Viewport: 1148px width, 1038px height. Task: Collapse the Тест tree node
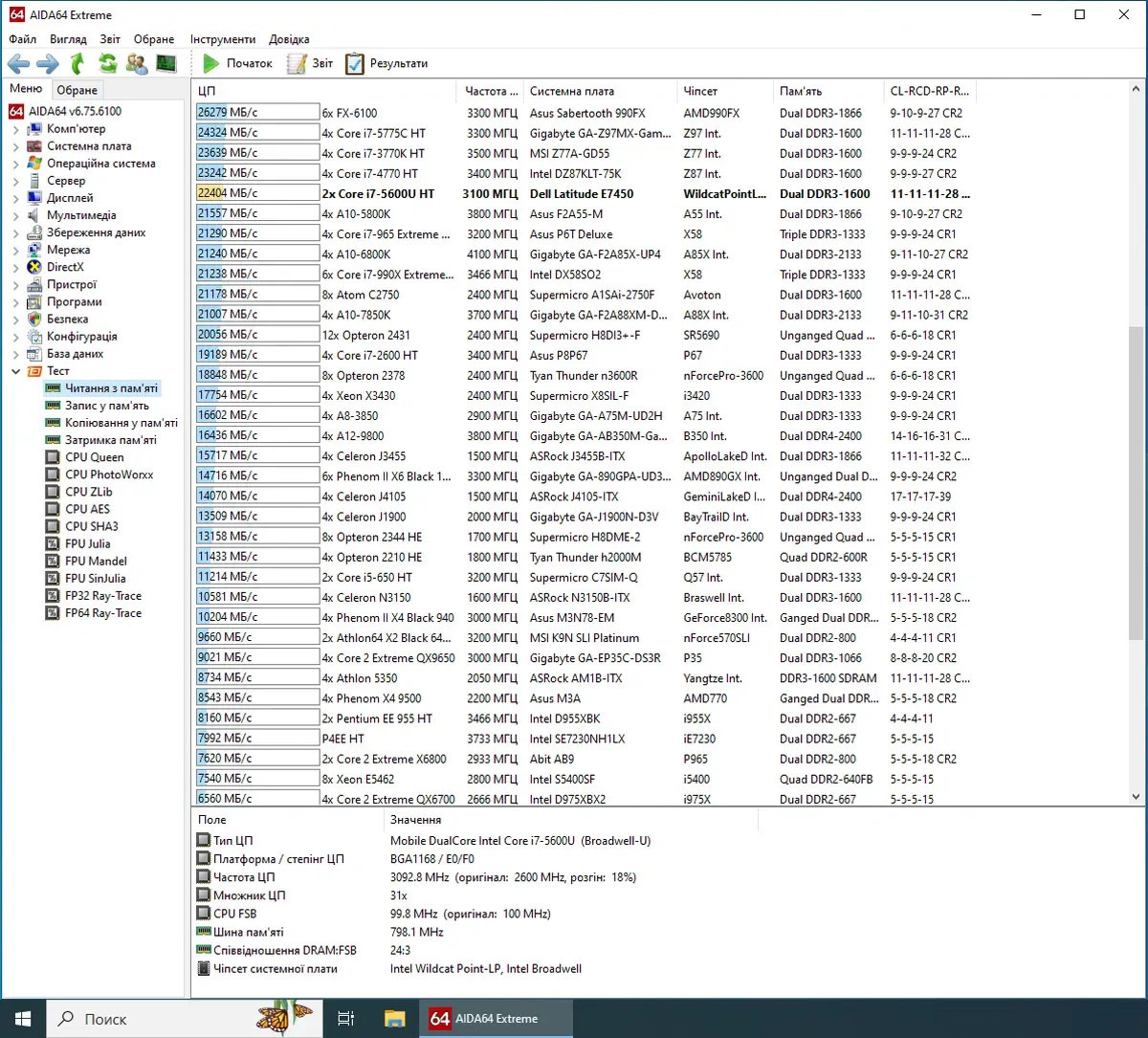click(16, 371)
